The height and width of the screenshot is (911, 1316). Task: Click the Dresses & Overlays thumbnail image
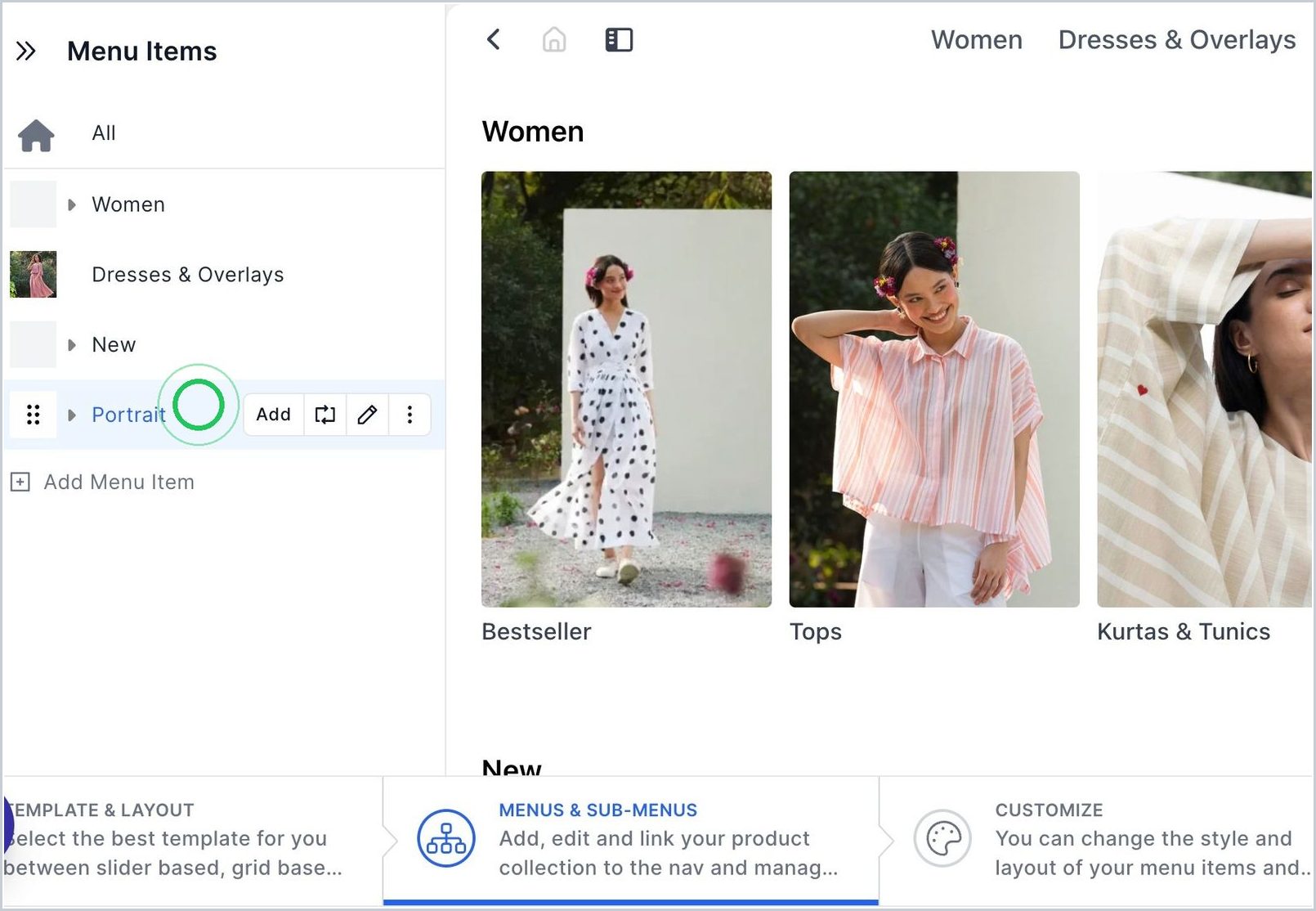click(x=34, y=275)
